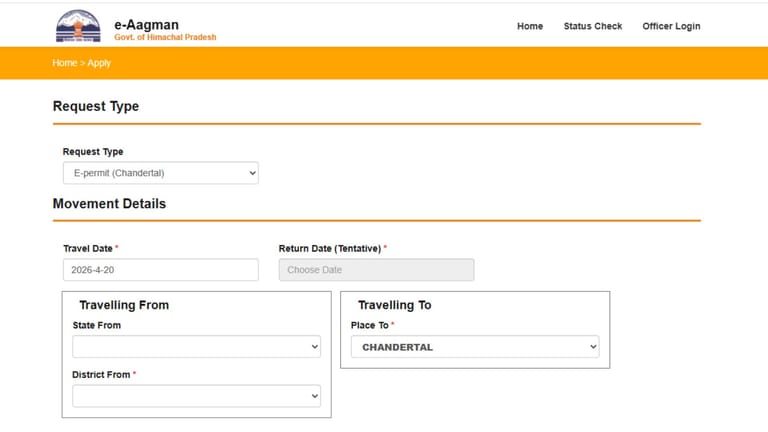The height and width of the screenshot is (432, 768).
Task: Open the Status Check page
Action: click(592, 26)
